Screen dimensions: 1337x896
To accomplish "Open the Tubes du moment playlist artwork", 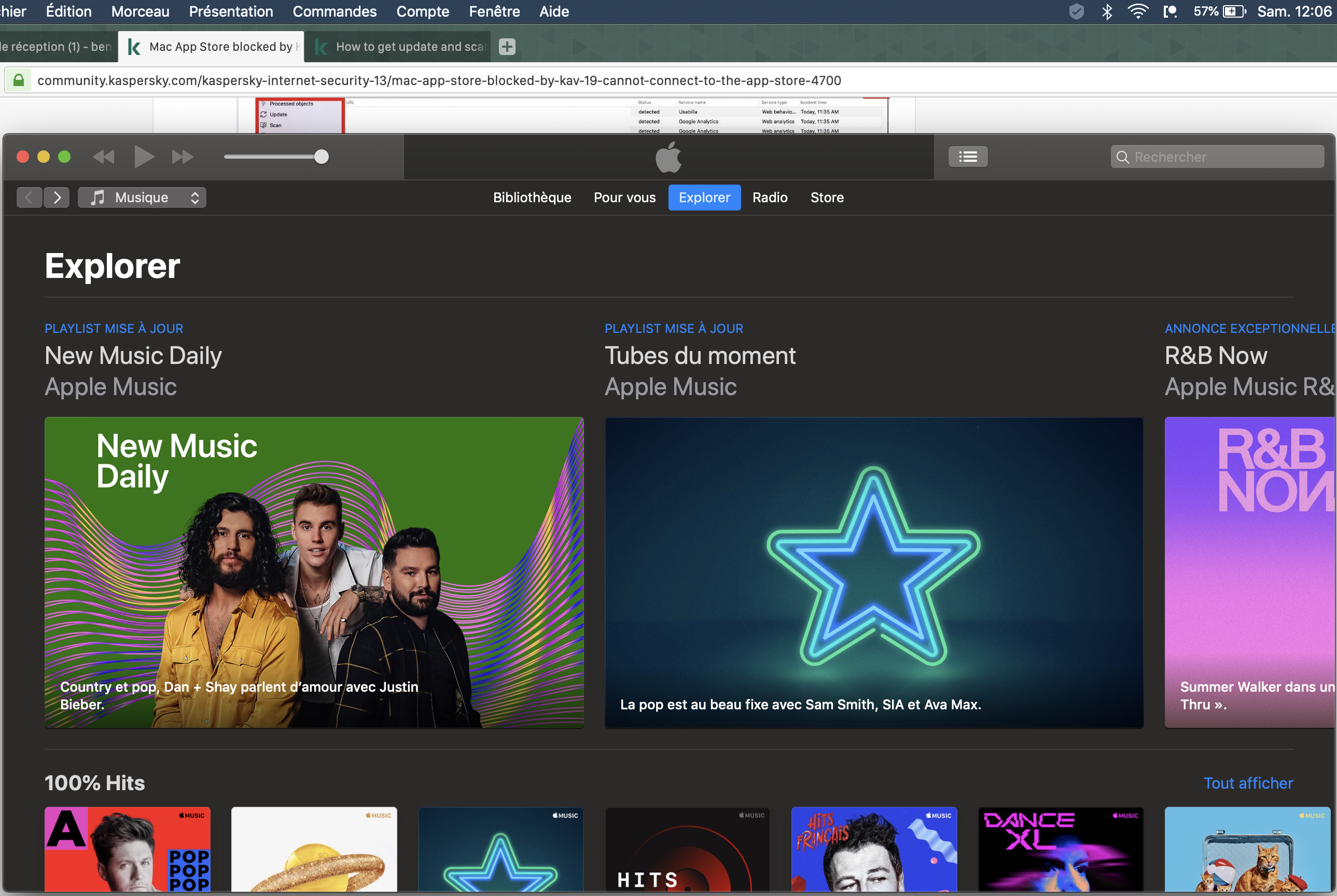I will (x=874, y=572).
